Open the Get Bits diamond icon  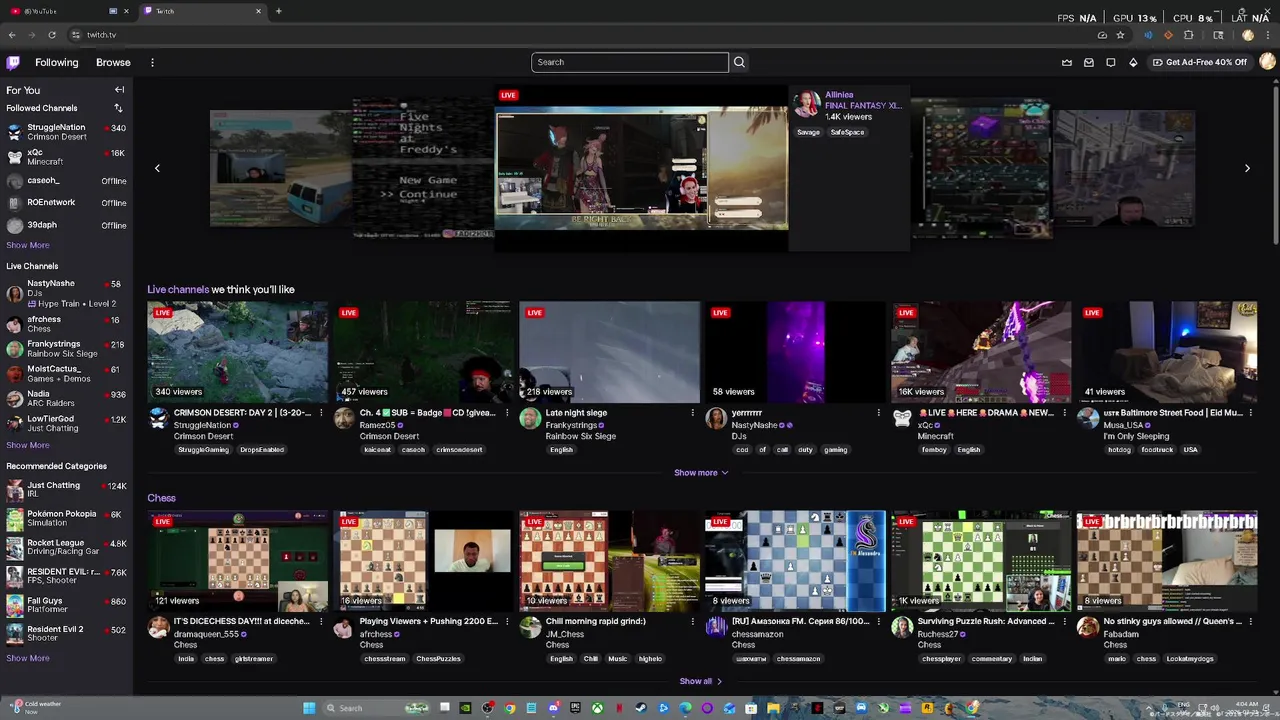coord(1133,62)
